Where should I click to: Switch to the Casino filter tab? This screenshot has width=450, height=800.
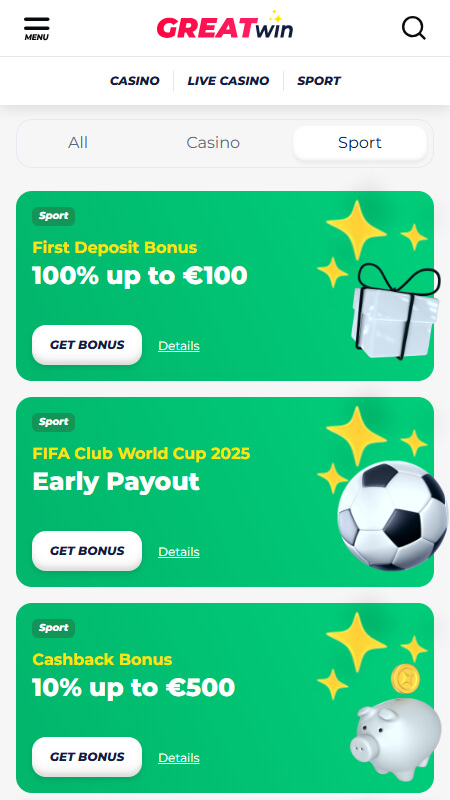[x=213, y=143]
